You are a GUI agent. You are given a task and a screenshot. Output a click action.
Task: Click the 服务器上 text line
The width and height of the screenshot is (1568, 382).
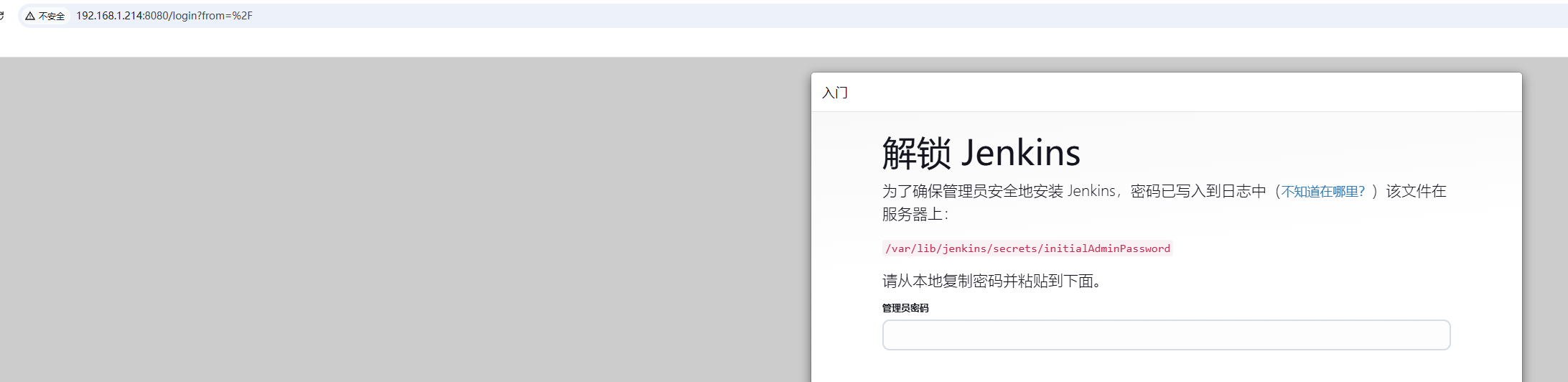914,214
